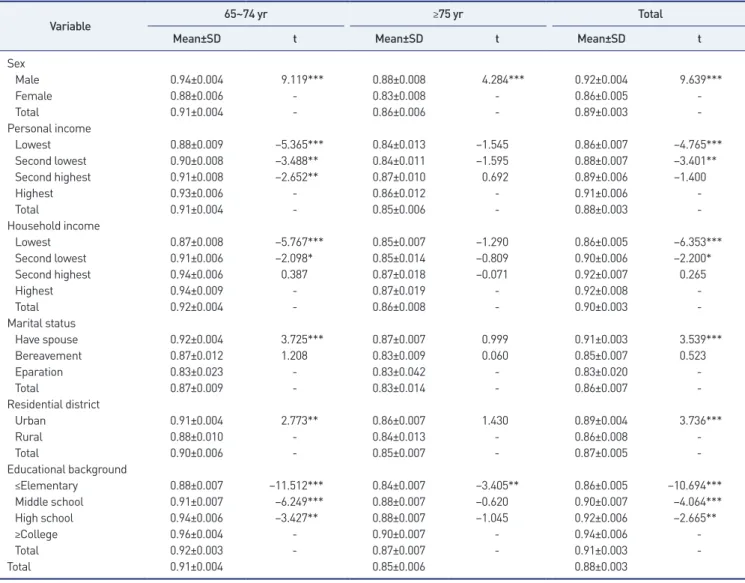Click the t value "9.119***"
The image size is (745, 583).
(302, 79)
